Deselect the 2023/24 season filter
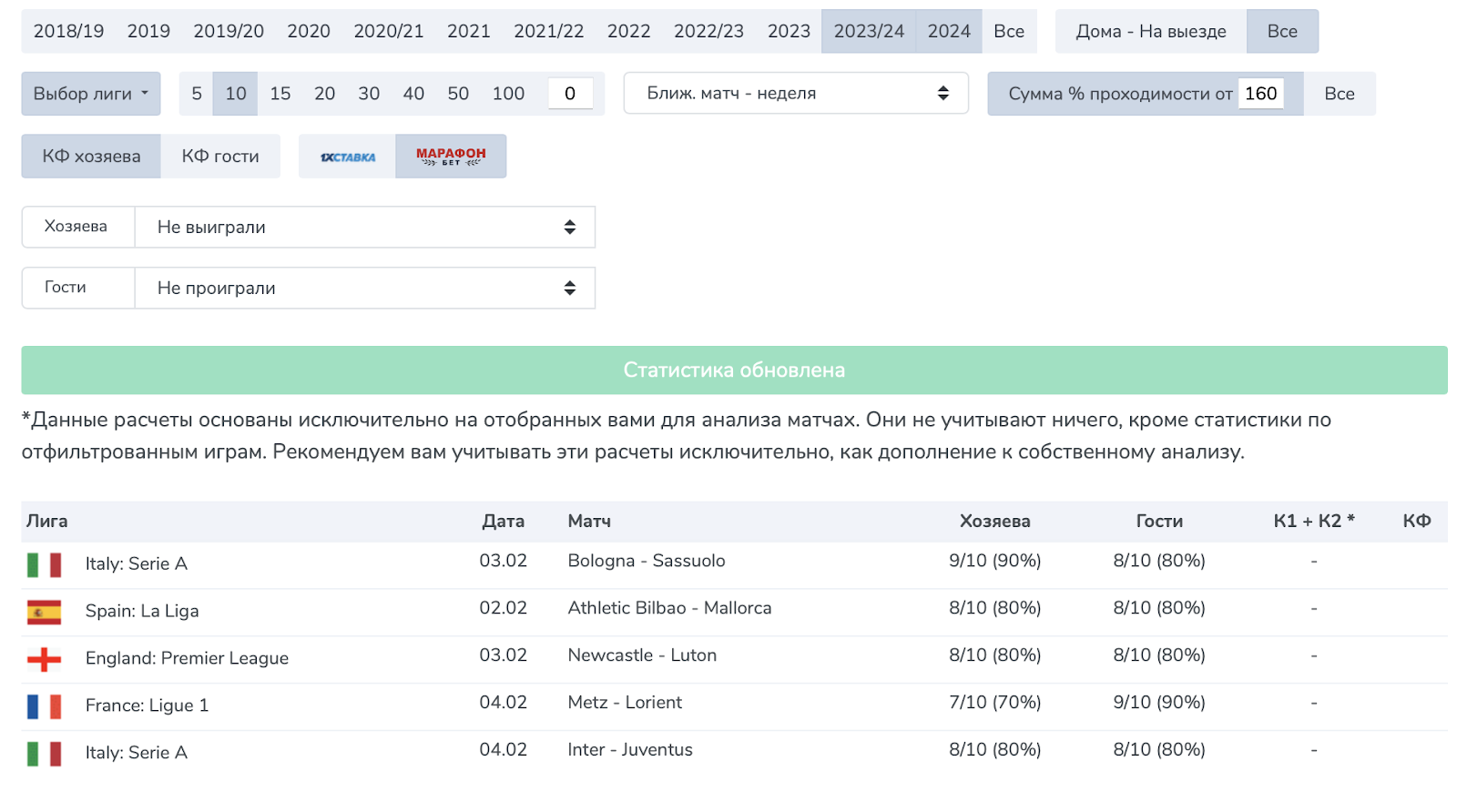Viewport: 1457px width, 812px height. [870, 31]
